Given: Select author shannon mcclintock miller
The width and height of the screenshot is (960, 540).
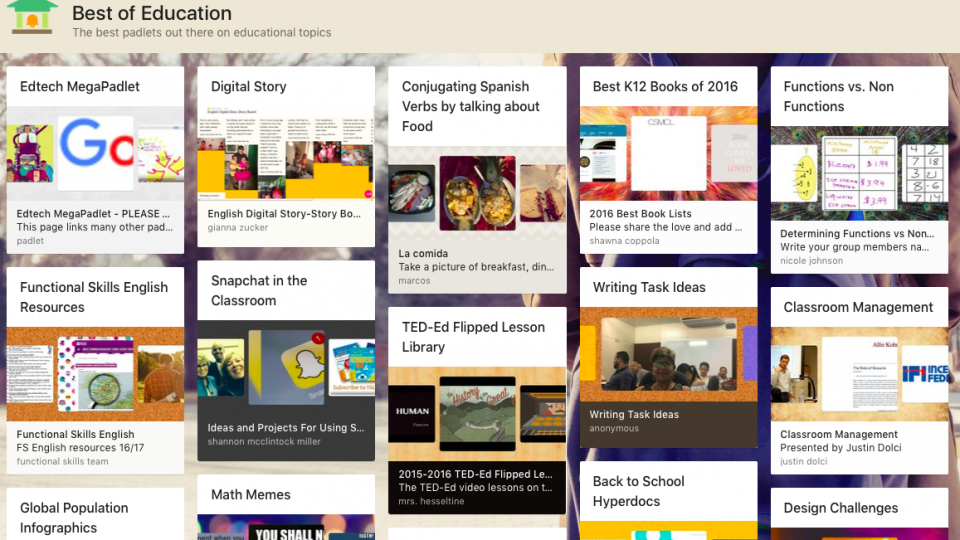Looking at the screenshot, I should [x=264, y=441].
